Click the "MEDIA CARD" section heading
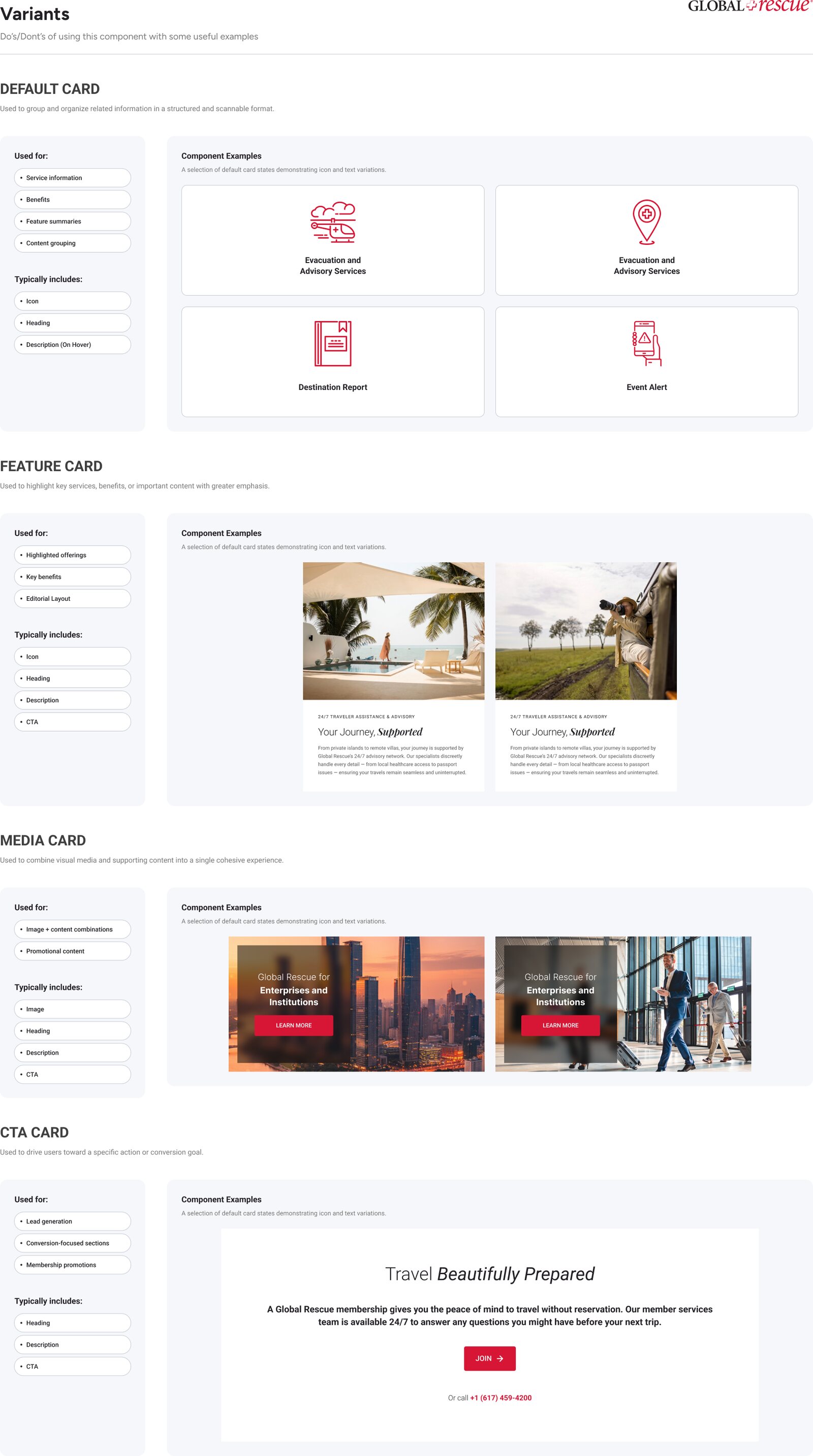This screenshot has height=1456, width=813. tap(43, 840)
